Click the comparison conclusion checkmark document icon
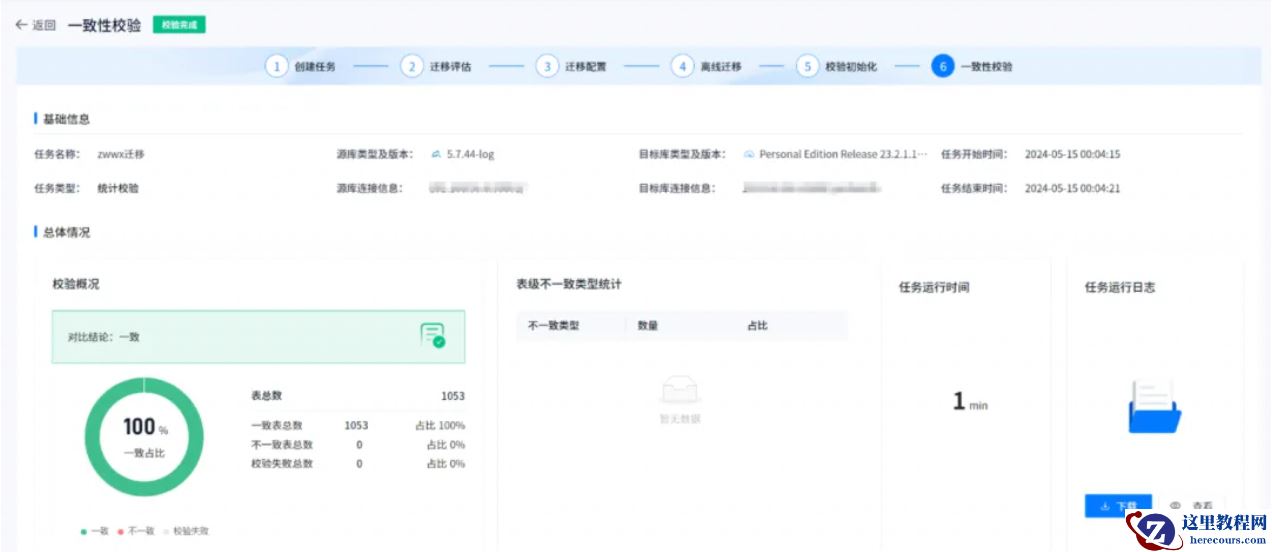 point(432,336)
